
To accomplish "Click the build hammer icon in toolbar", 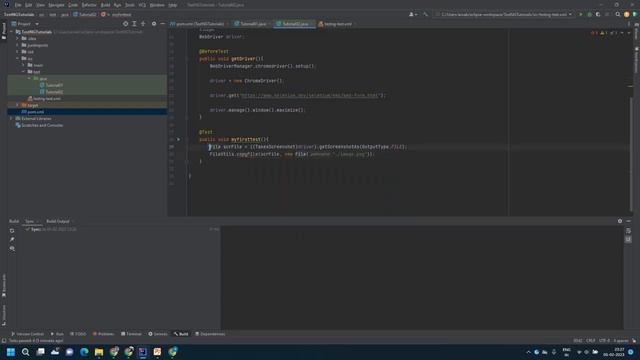I will [425, 14].
